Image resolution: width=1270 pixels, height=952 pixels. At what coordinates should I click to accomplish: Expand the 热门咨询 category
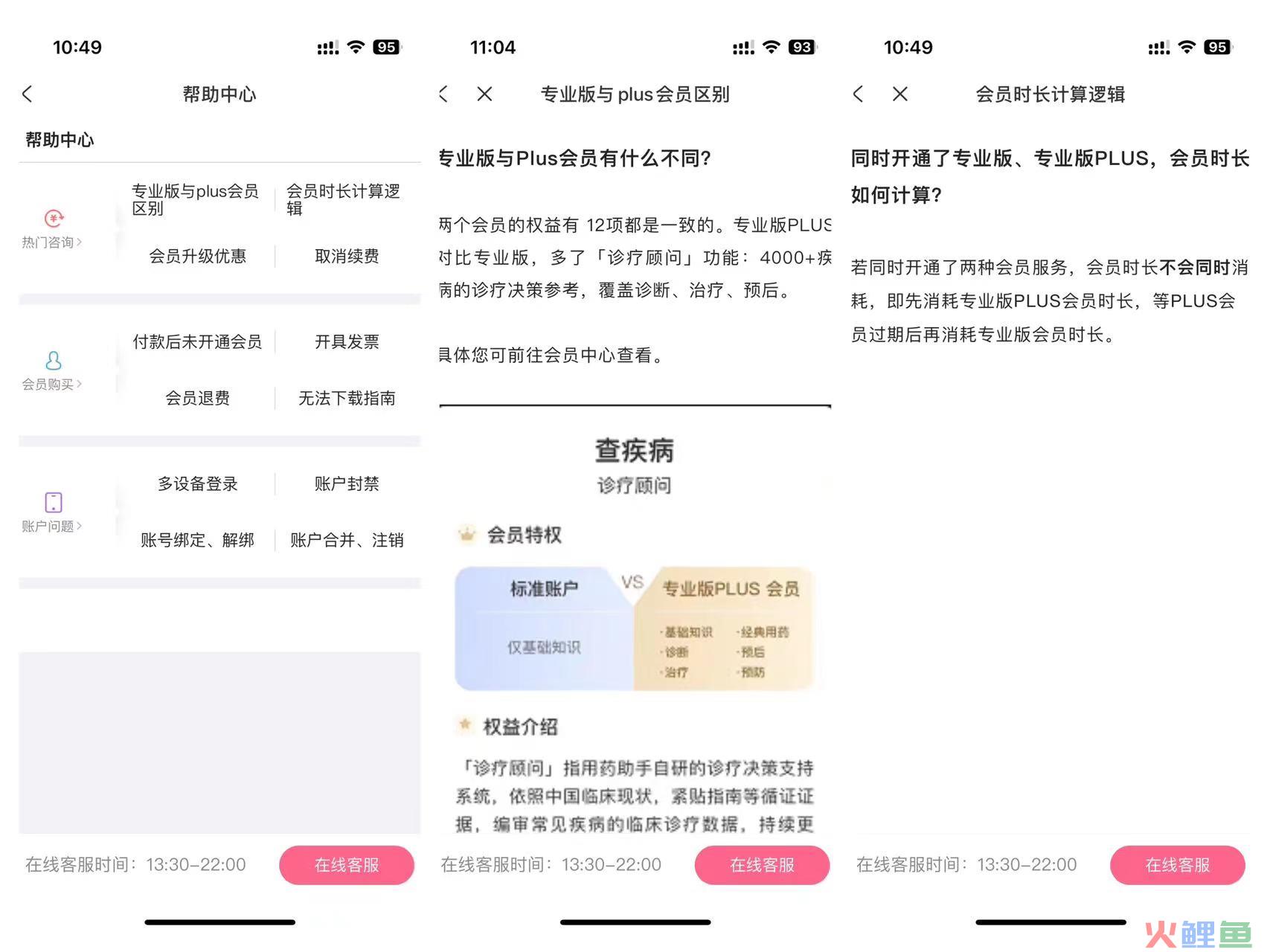coord(52,242)
